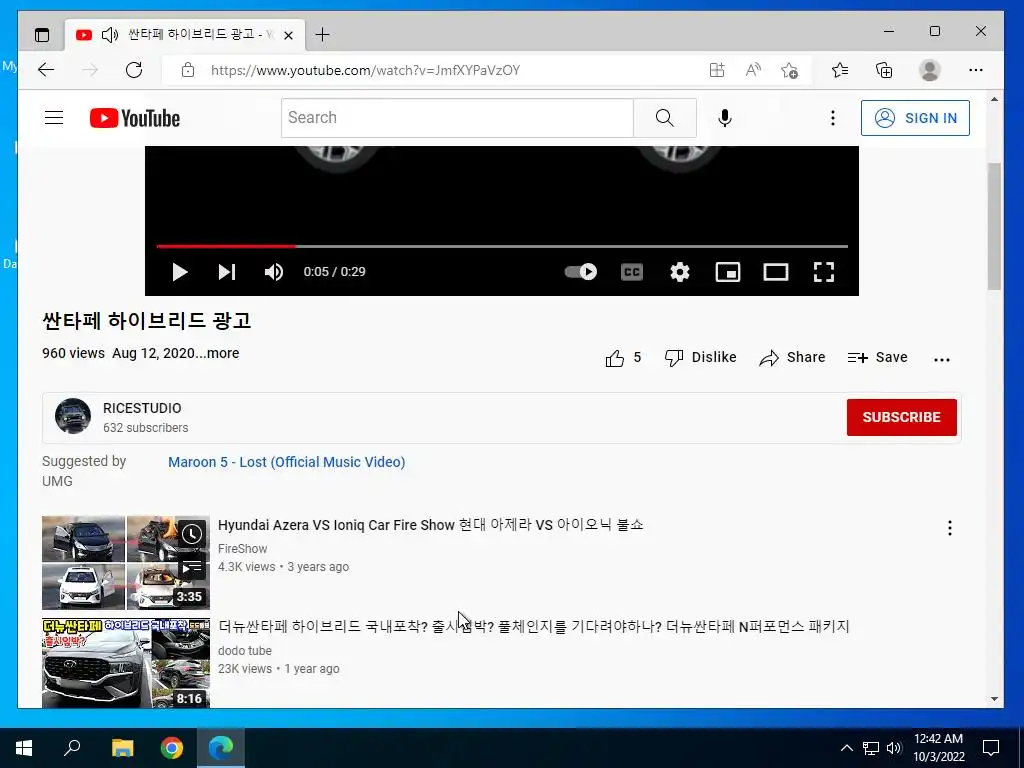Select the YouTube video browser tab
Image resolution: width=1024 pixels, height=768 pixels.
pyautogui.click(x=185, y=35)
